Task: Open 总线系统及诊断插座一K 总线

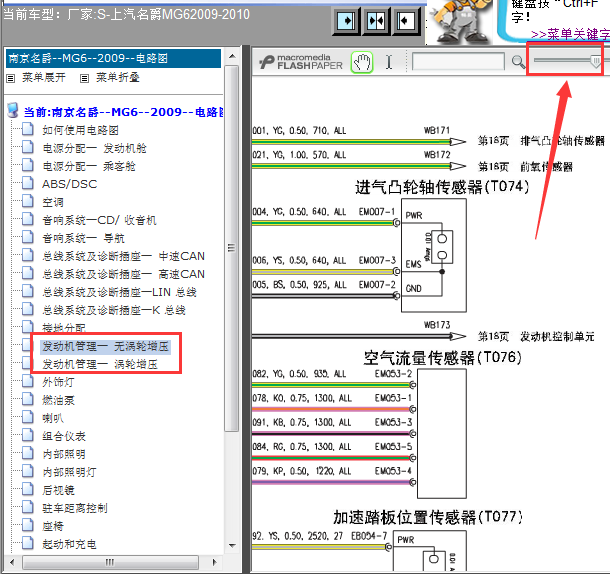Action: [x=114, y=310]
